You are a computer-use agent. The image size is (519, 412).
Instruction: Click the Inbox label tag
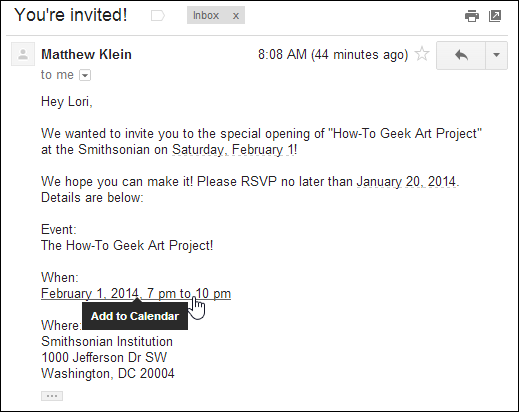point(206,15)
